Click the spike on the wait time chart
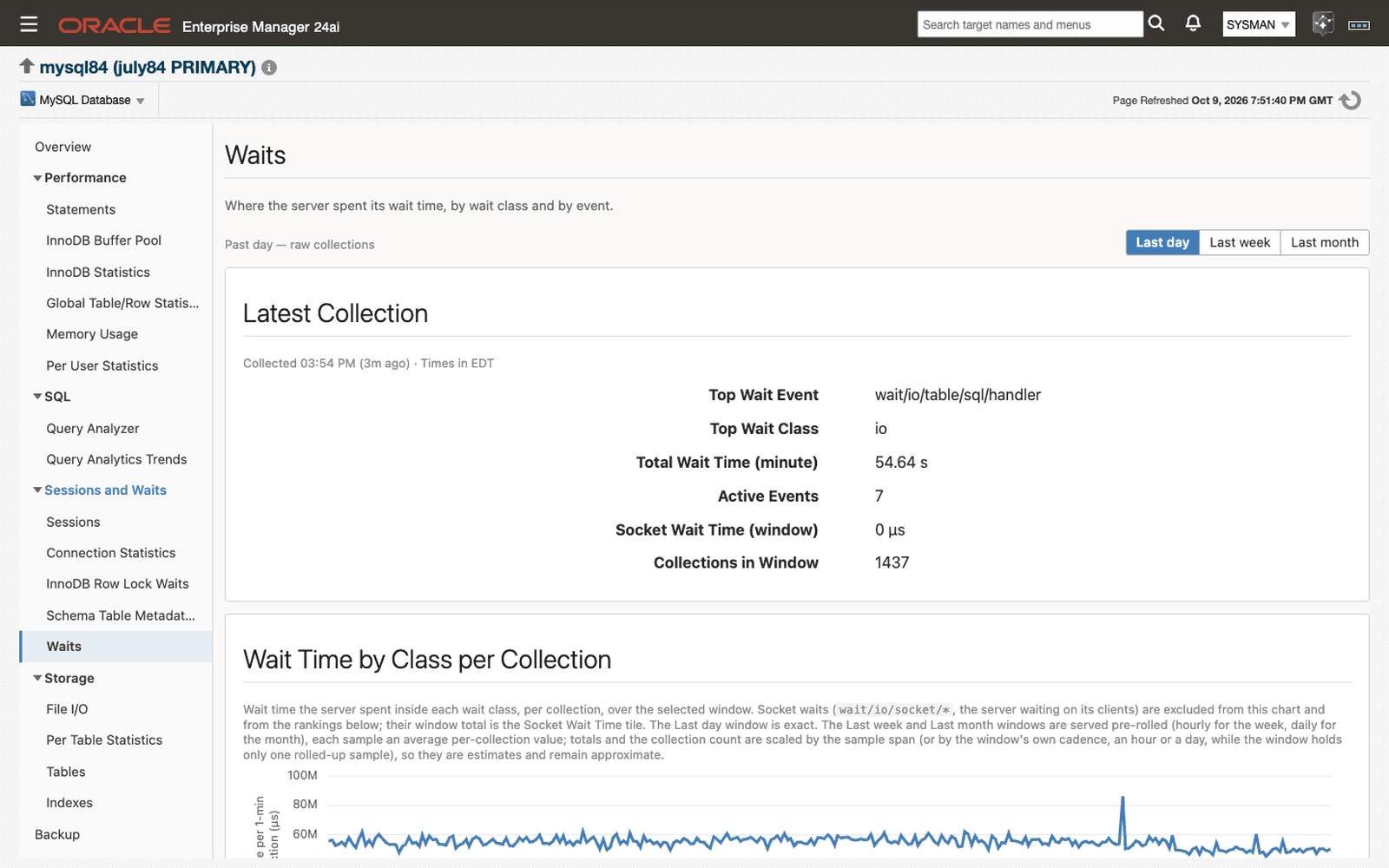 click(x=1122, y=799)
